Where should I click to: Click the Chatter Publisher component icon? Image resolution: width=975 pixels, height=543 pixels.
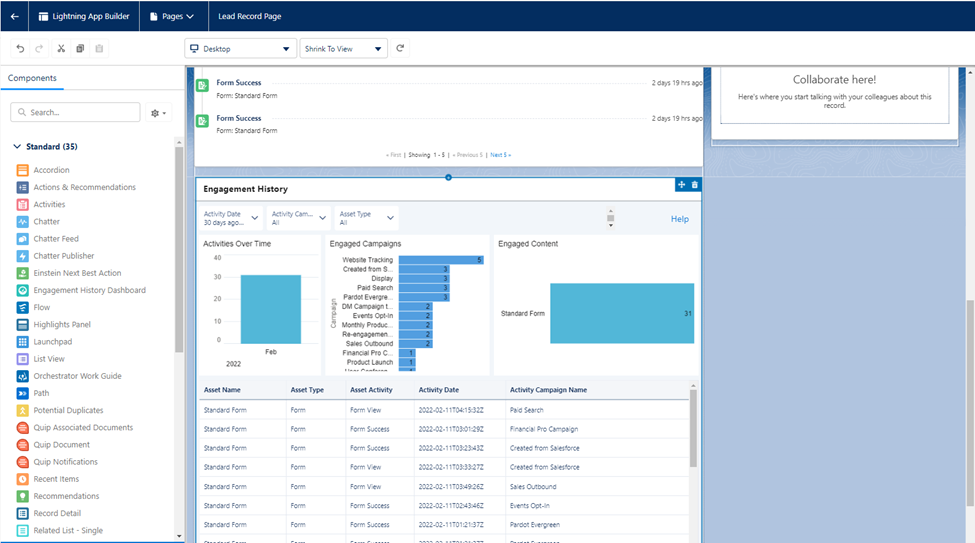point(22,256)
